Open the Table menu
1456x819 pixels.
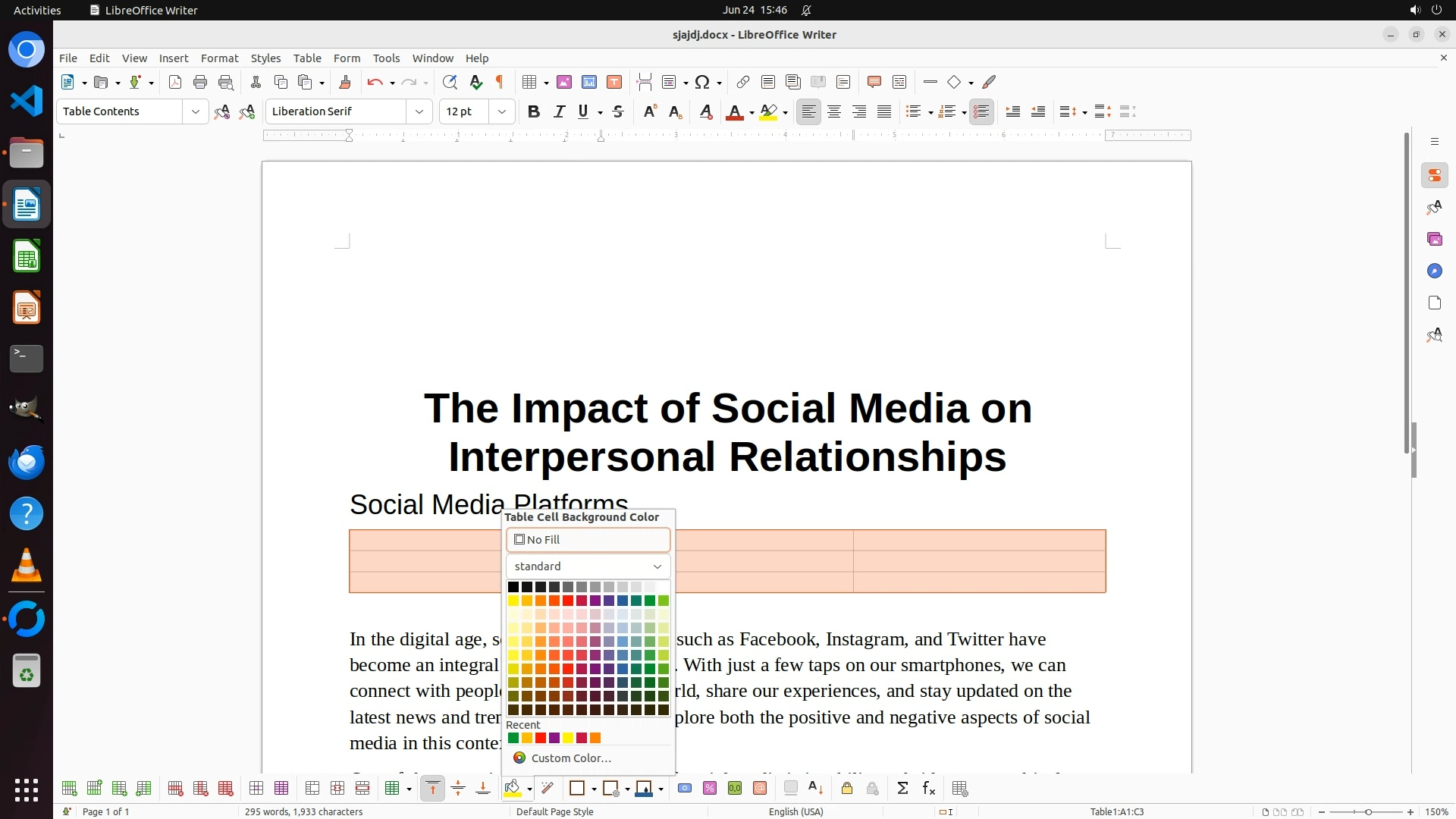[x=307, y=58]
